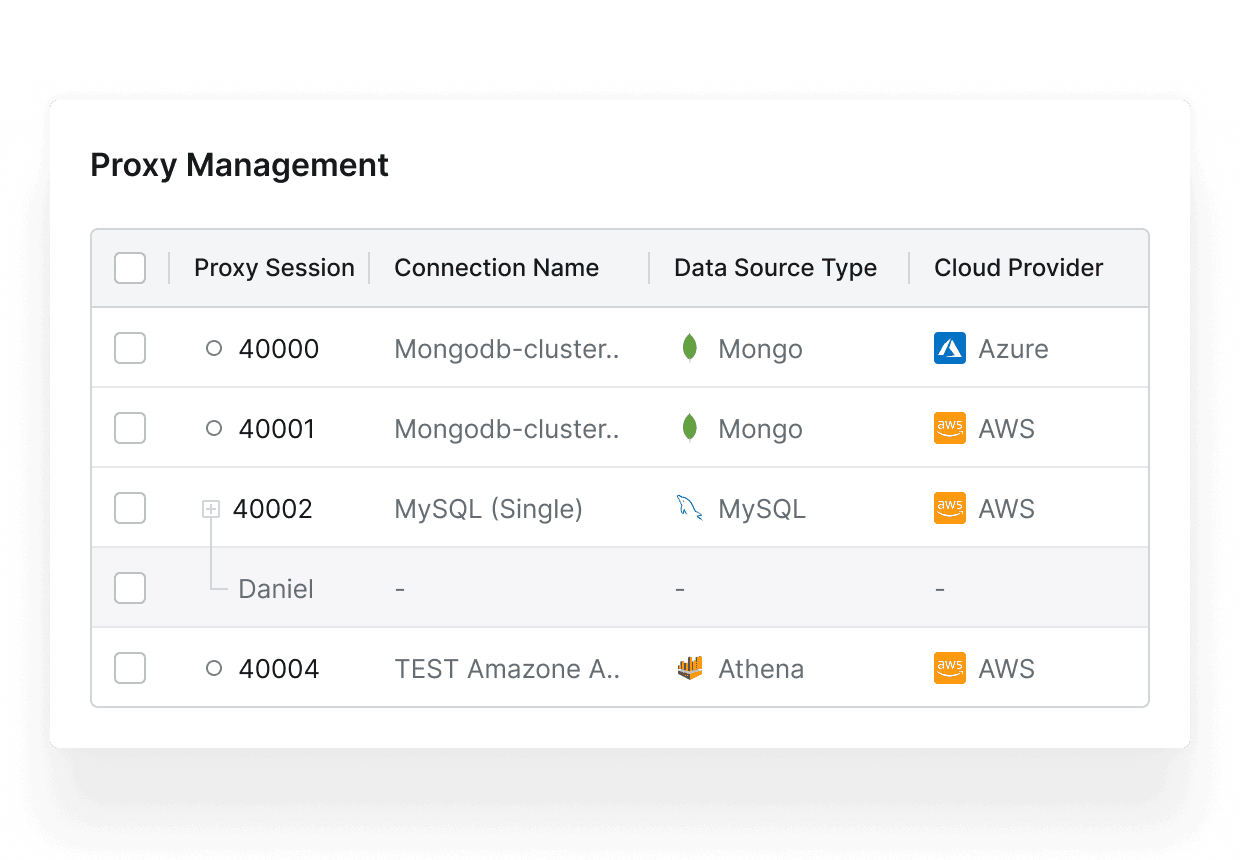Click the MySQL dolphin icon

coord(689,508)
